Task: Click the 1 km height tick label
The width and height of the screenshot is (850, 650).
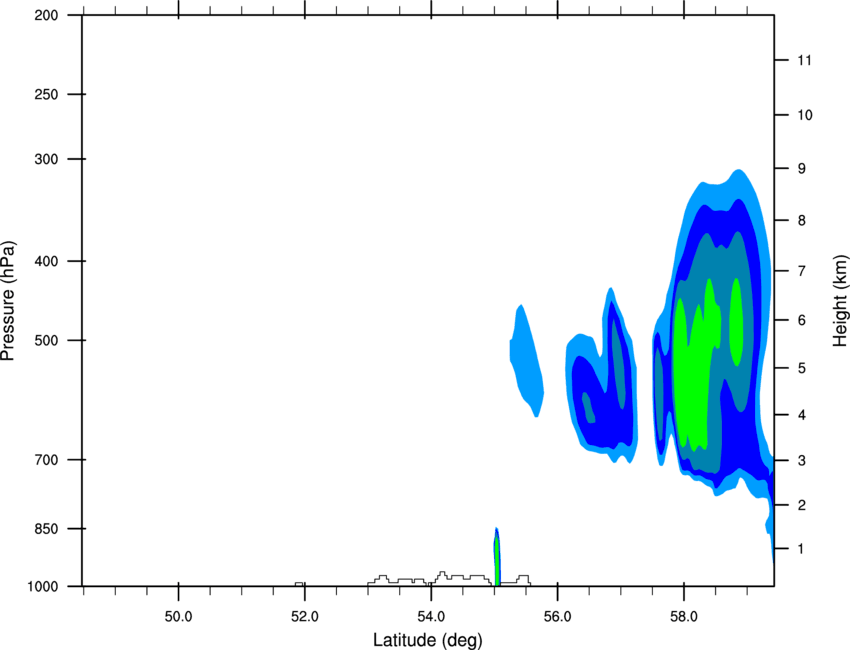Action: [x=802, y=549]
